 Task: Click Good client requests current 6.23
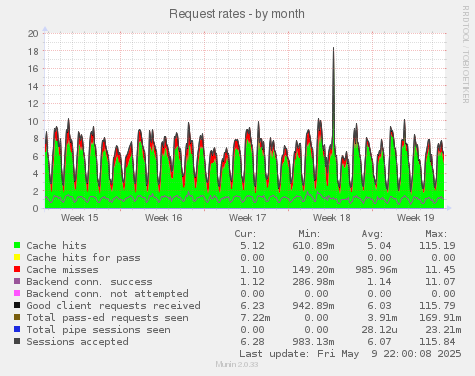pyautogui.click(x=252, y=306)
